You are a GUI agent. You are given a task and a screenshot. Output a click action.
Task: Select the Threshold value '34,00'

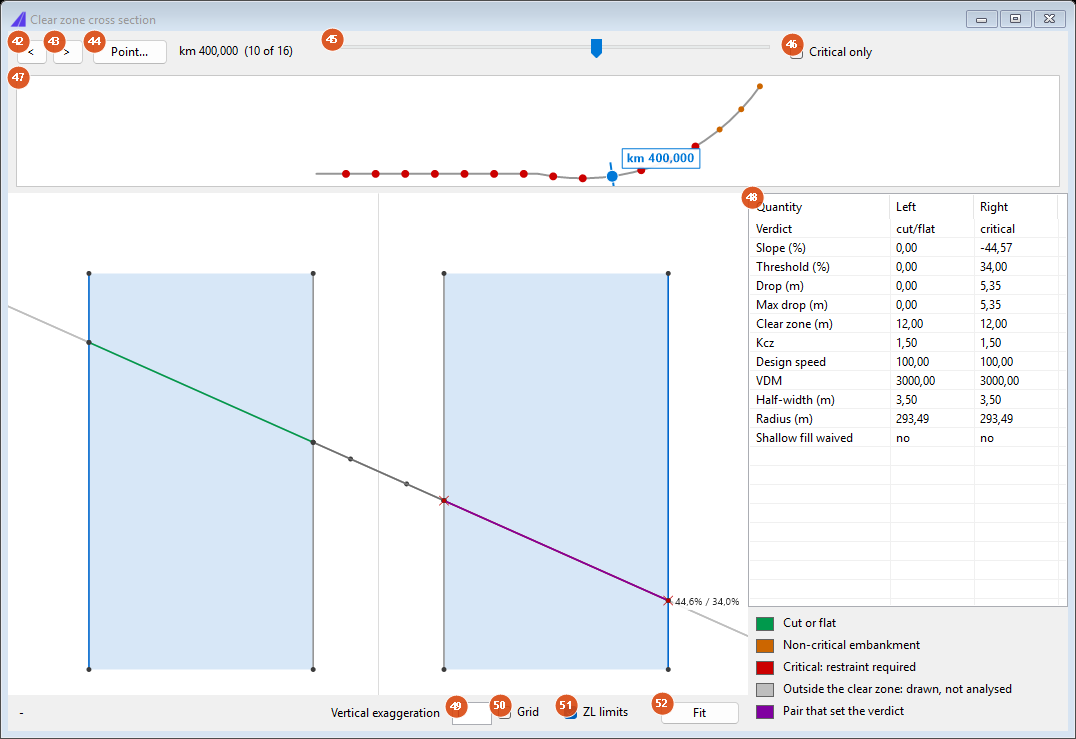994,267
